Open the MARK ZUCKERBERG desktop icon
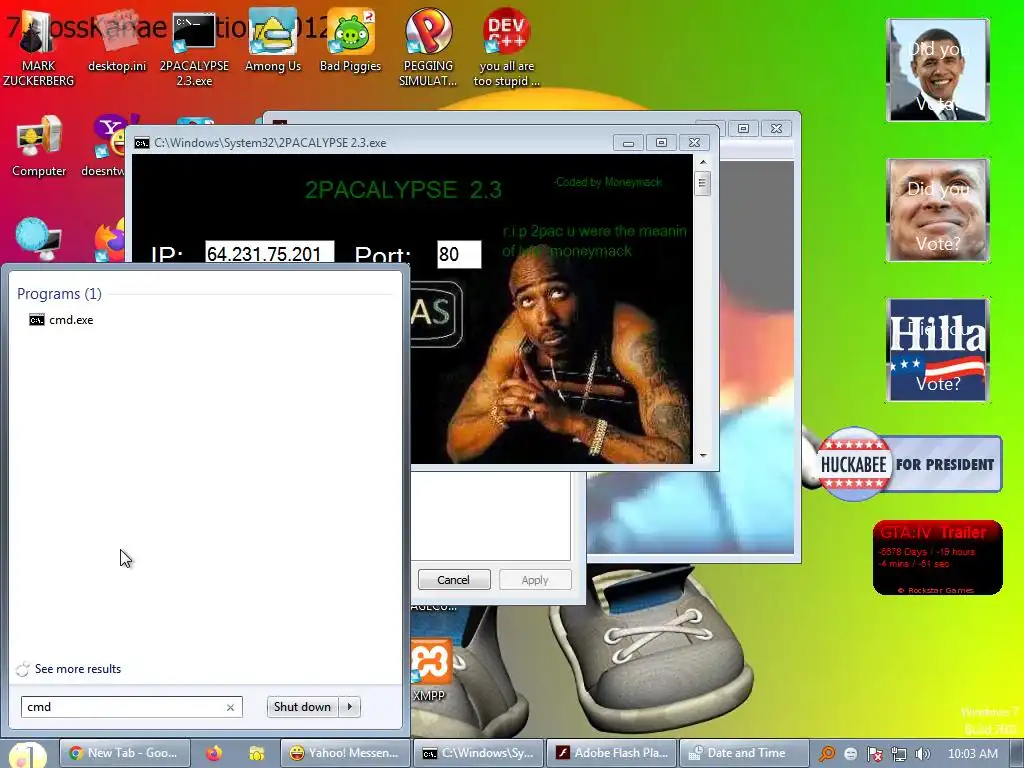This screenshot has width=1024, height=768. (38, 49)
